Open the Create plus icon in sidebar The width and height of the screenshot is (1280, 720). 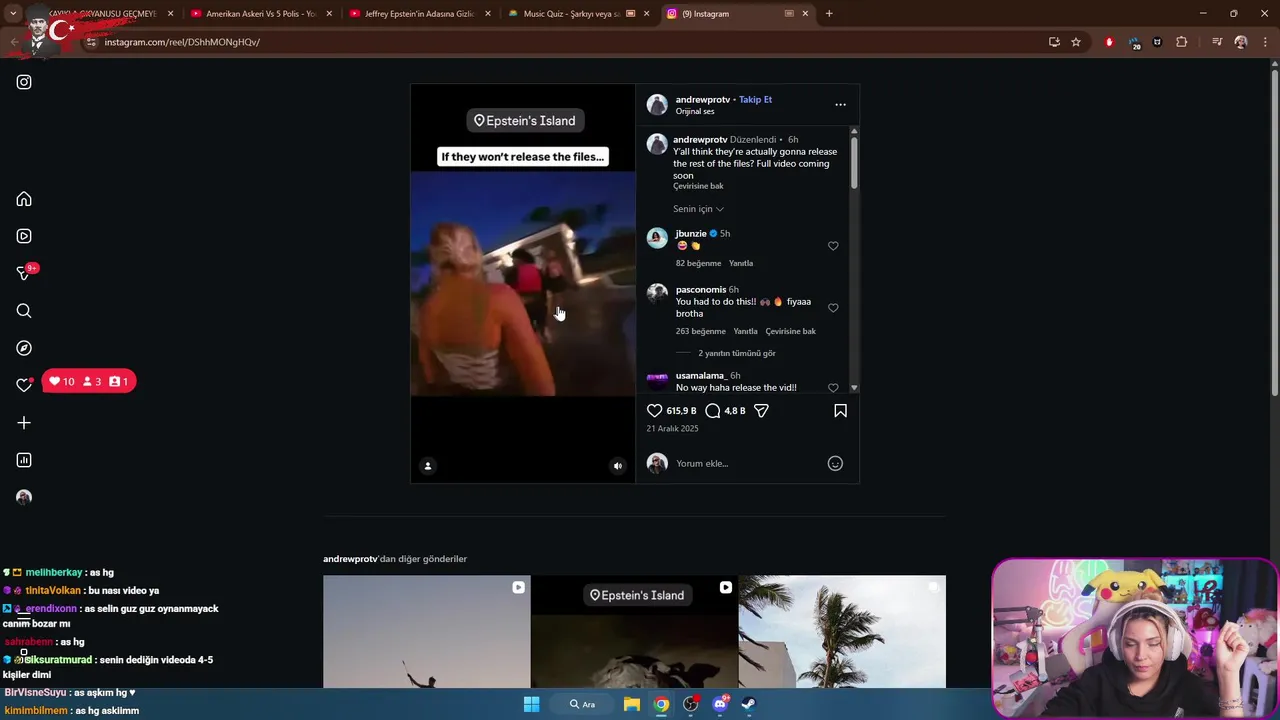pos(24,423)
